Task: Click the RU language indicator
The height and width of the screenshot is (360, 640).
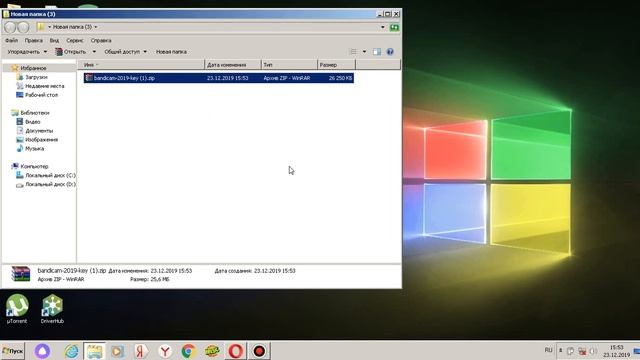Action: (x=548, y=350)
